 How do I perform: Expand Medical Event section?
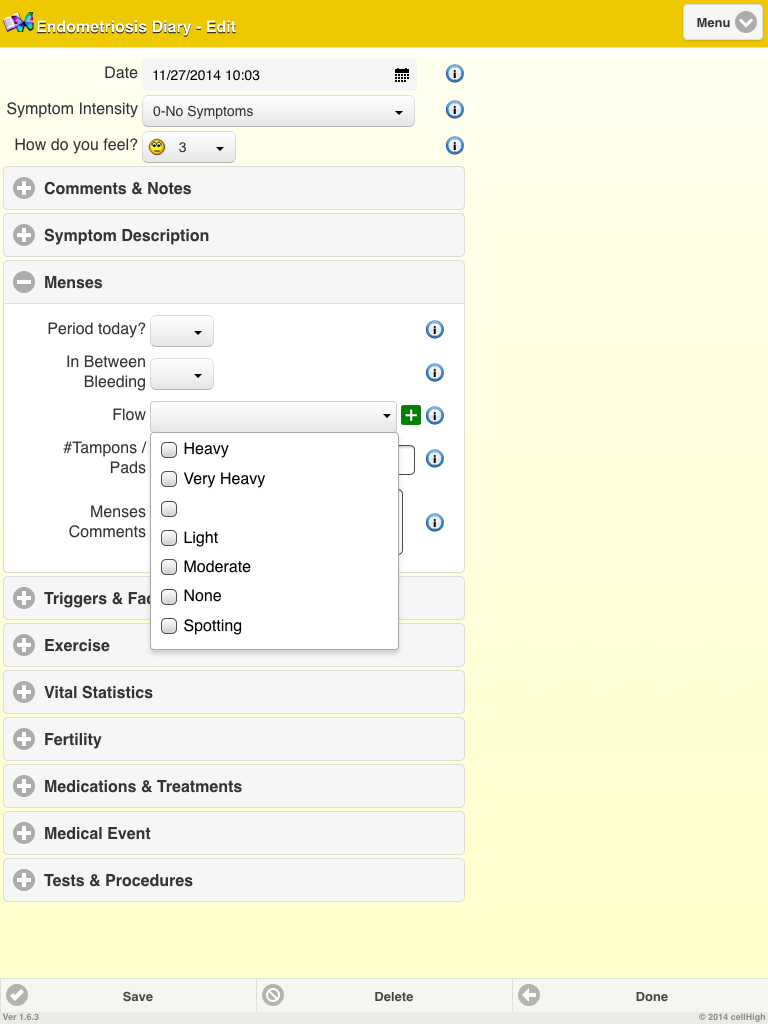[234, 833]
